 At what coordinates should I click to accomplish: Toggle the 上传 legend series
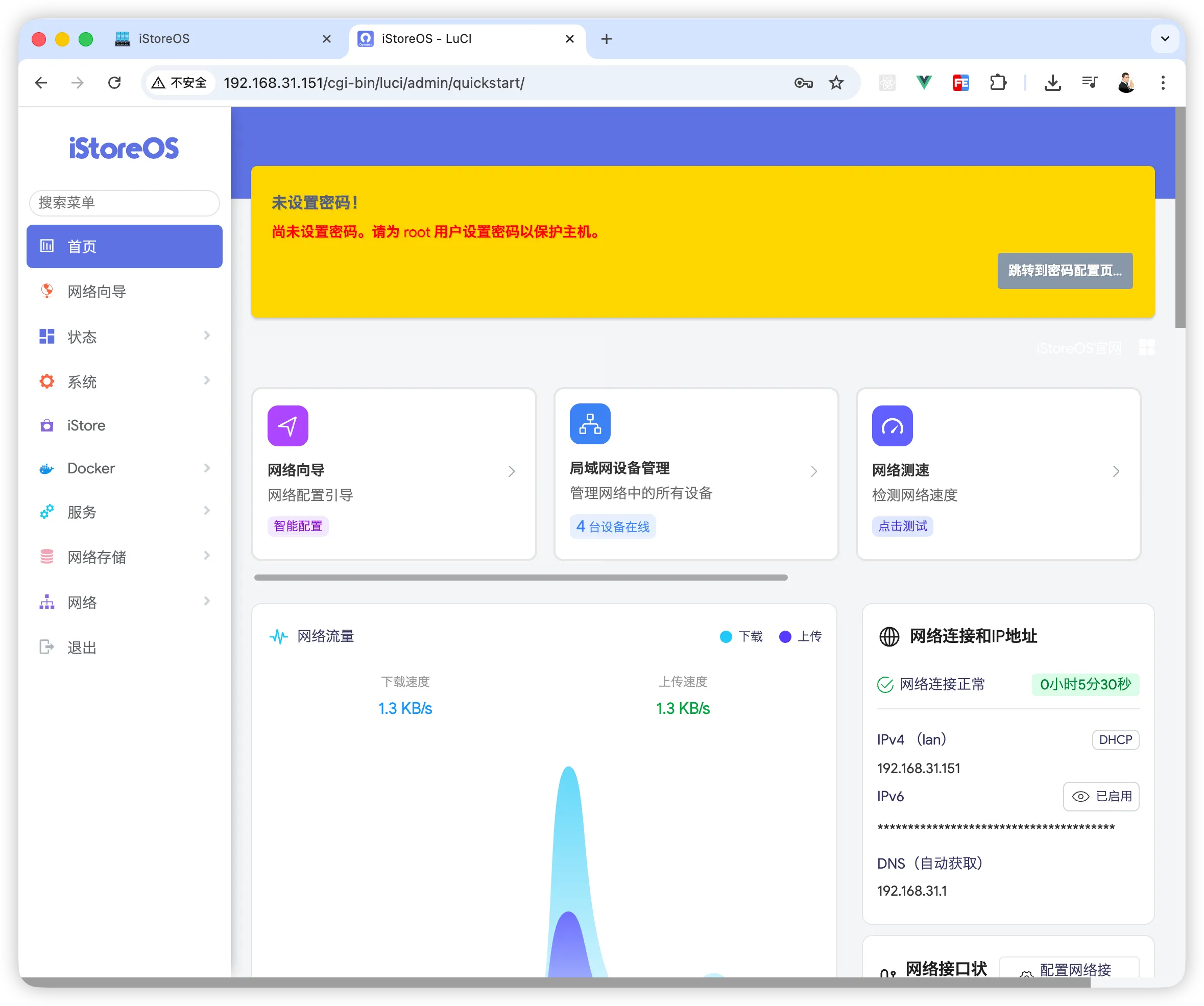click(x=801, y=637)
